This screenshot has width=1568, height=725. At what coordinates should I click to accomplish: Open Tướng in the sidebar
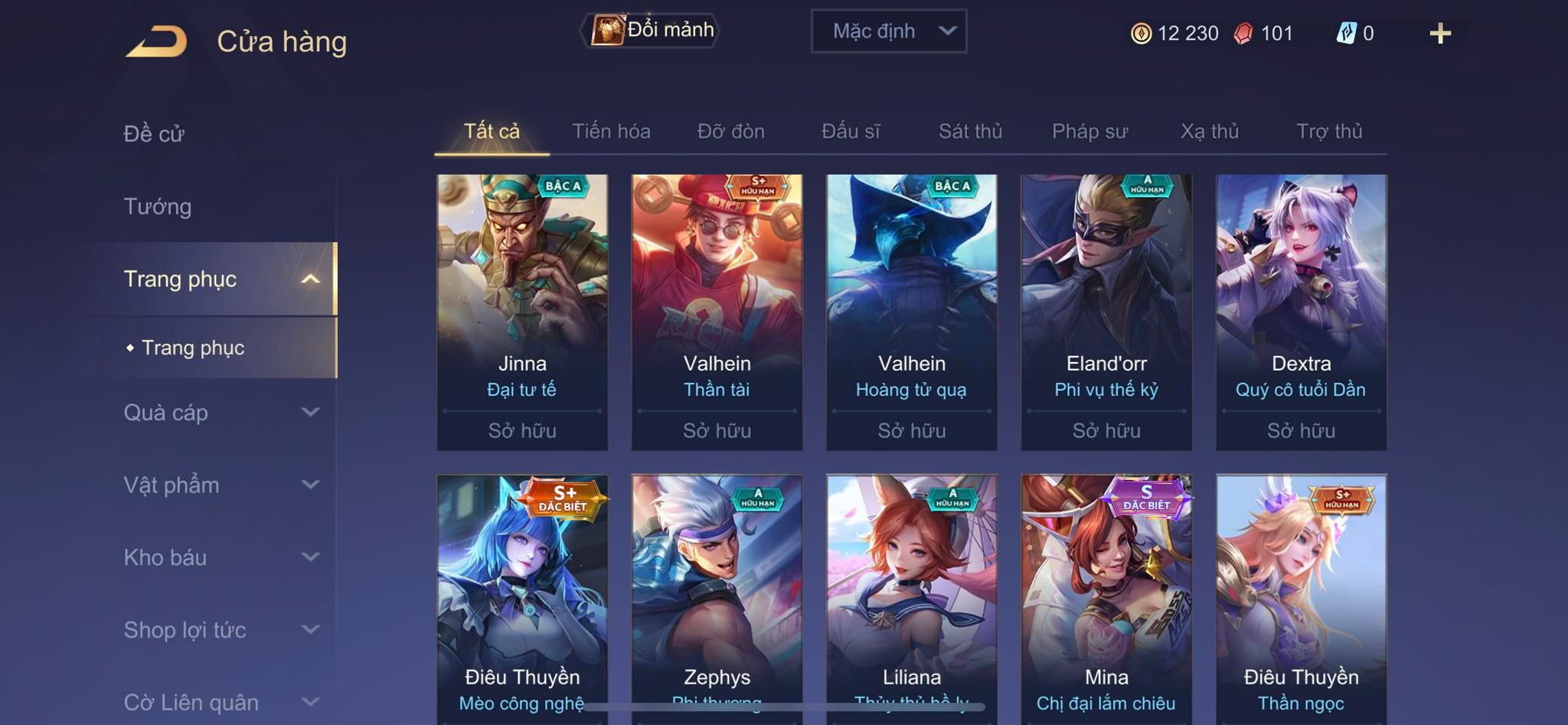[x=158, y=207]
